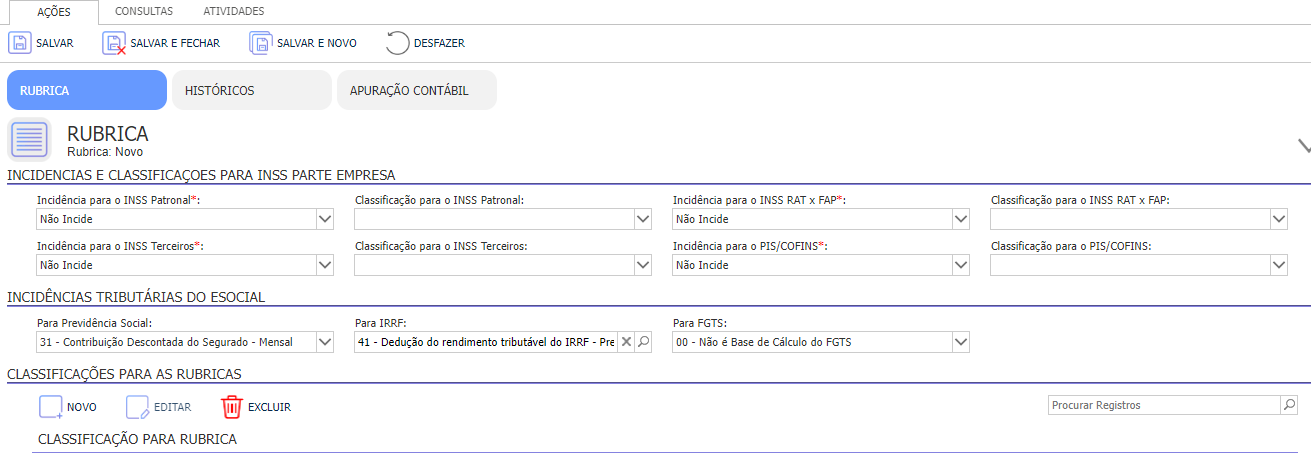
Task: Open the Para IRRF lookup search icon
Action: point(643,342)
